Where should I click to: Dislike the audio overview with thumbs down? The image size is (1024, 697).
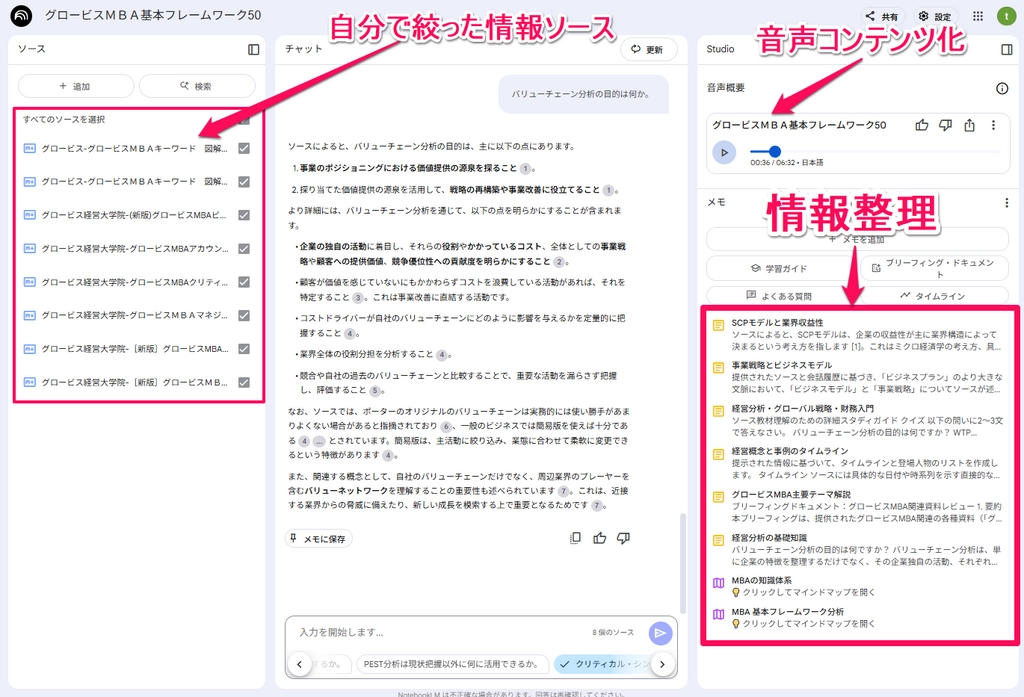click(945, 125)
